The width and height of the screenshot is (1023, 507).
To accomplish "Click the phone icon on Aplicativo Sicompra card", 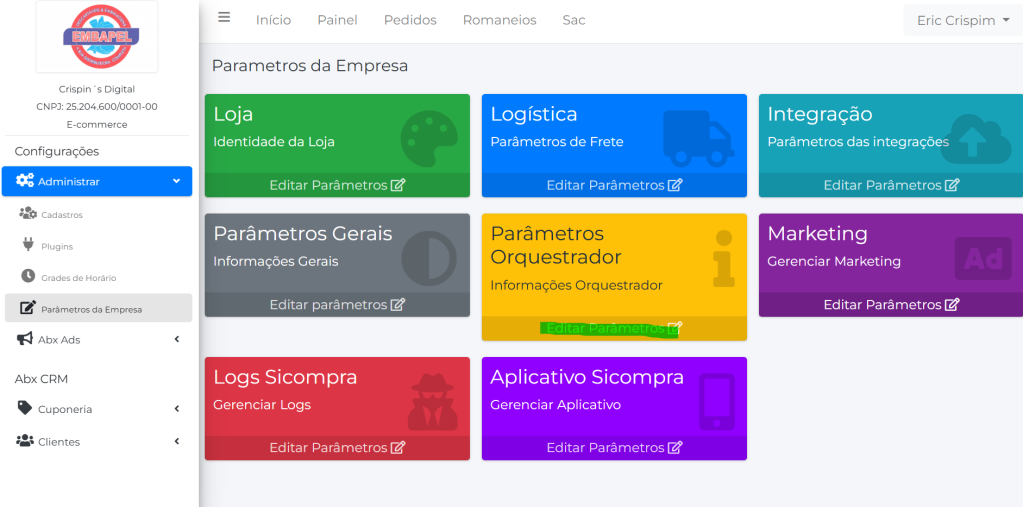I will [716, 402].
